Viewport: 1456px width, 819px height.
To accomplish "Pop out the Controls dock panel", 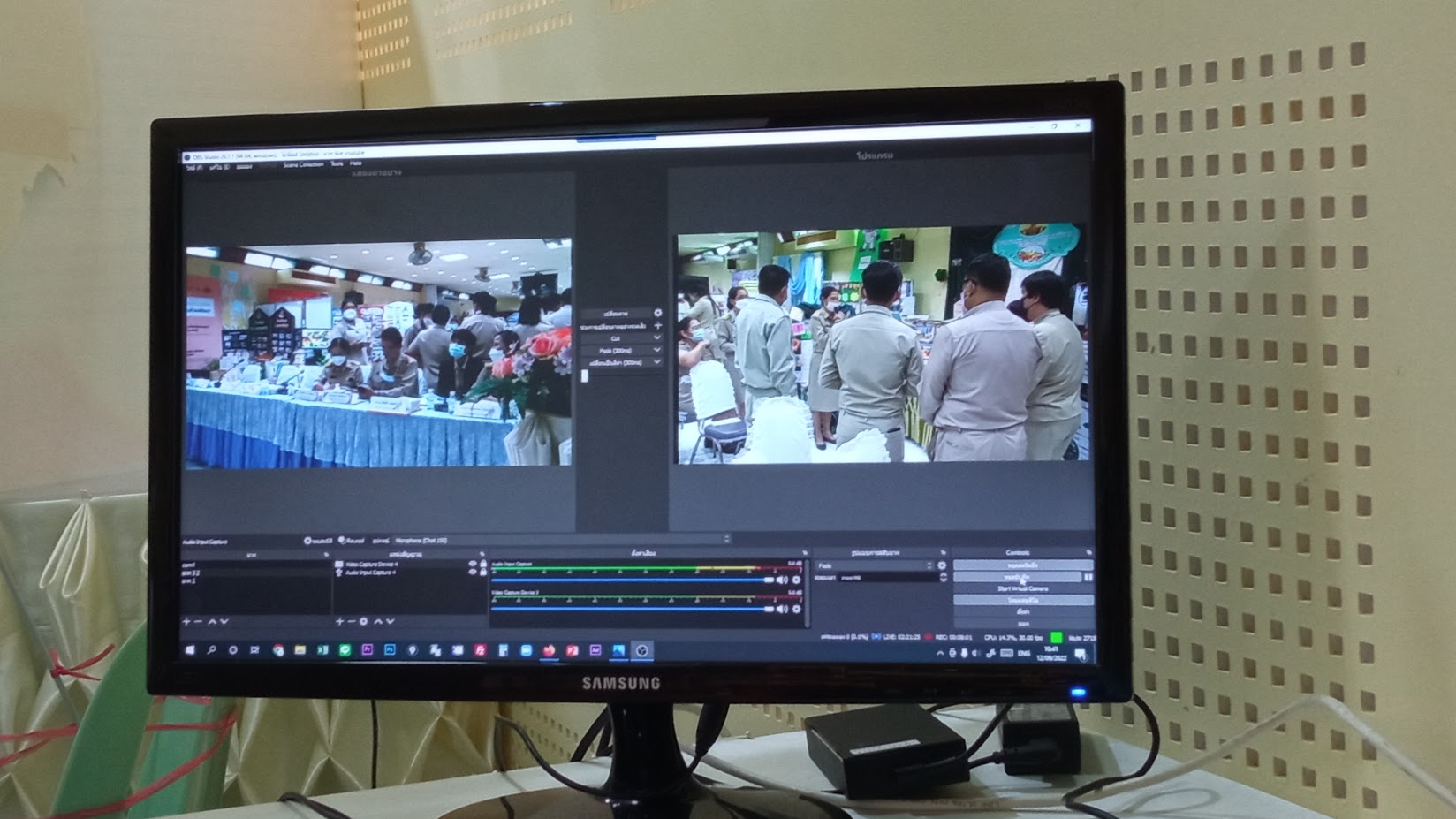I will point(1088,553).
